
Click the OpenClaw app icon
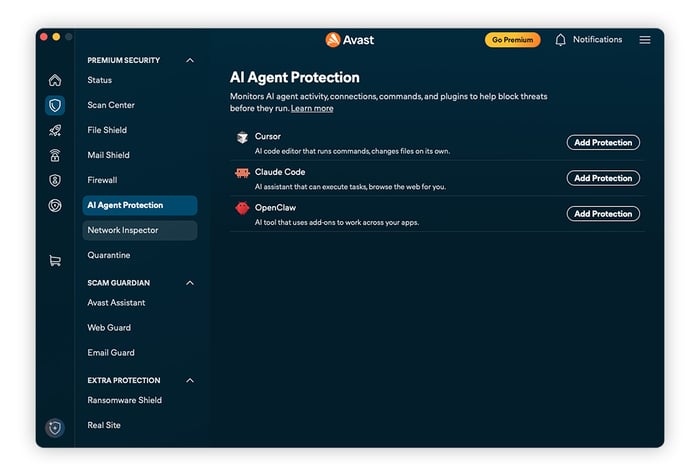pyautogui.click(x=242, y=208)
